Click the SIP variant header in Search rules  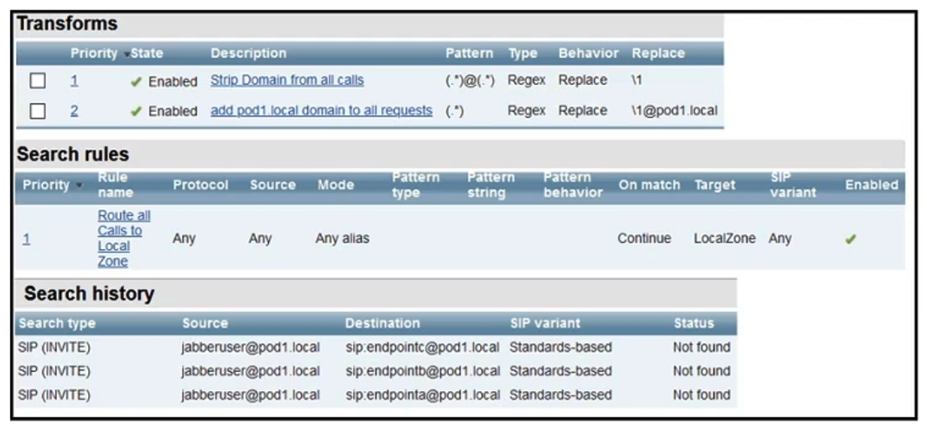(x=793, y=185)
